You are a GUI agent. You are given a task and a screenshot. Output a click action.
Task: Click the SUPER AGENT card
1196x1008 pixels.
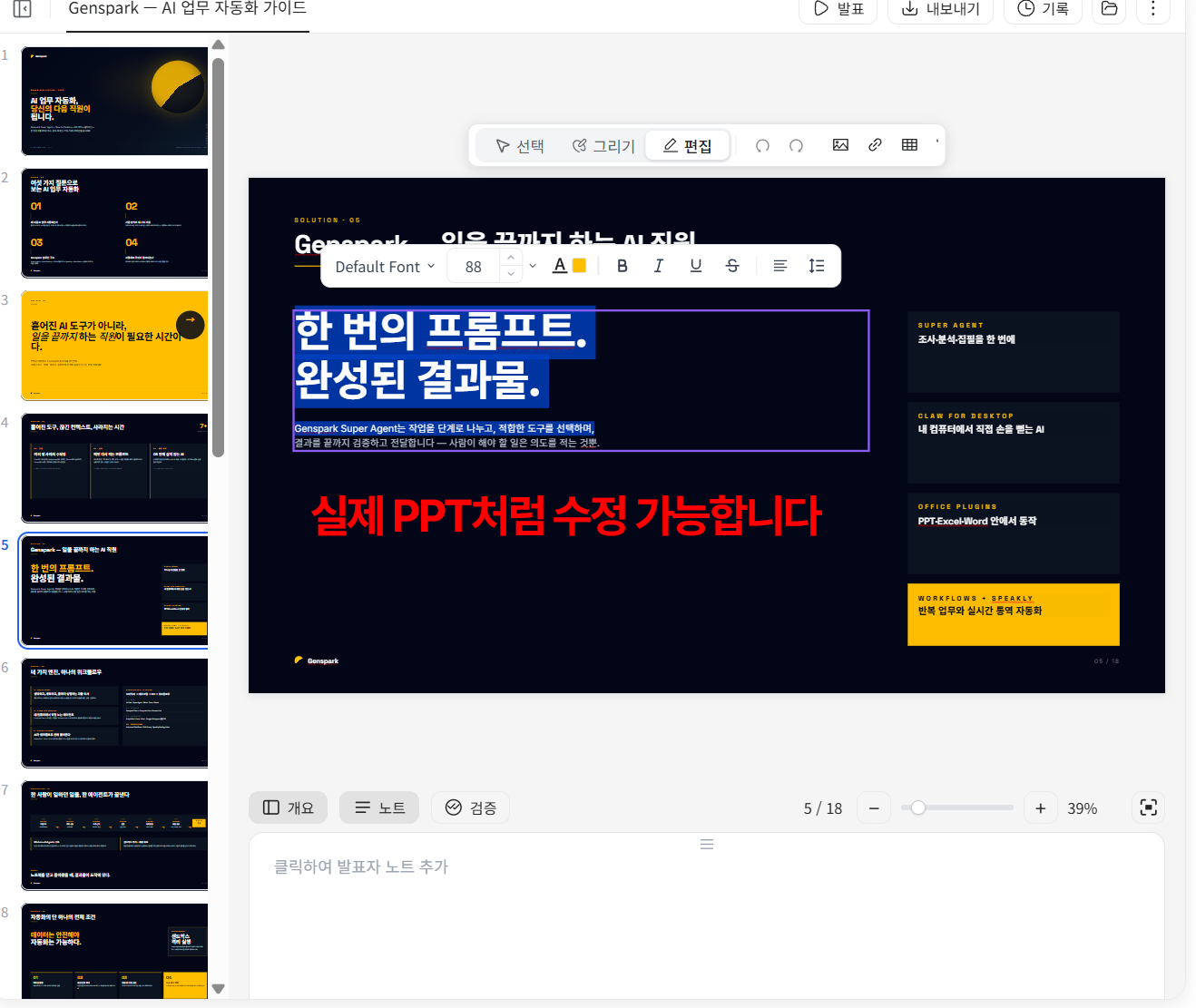coord(1013,352)
